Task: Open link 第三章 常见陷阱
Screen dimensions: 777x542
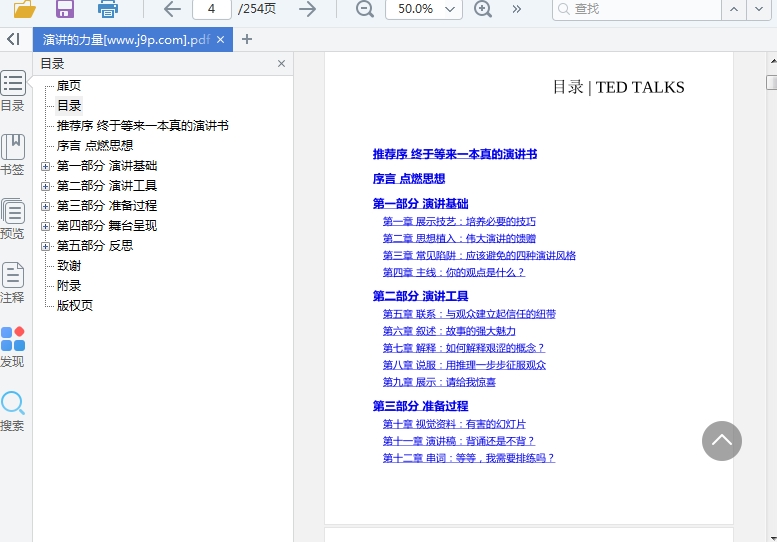Action: pos(479,255)
